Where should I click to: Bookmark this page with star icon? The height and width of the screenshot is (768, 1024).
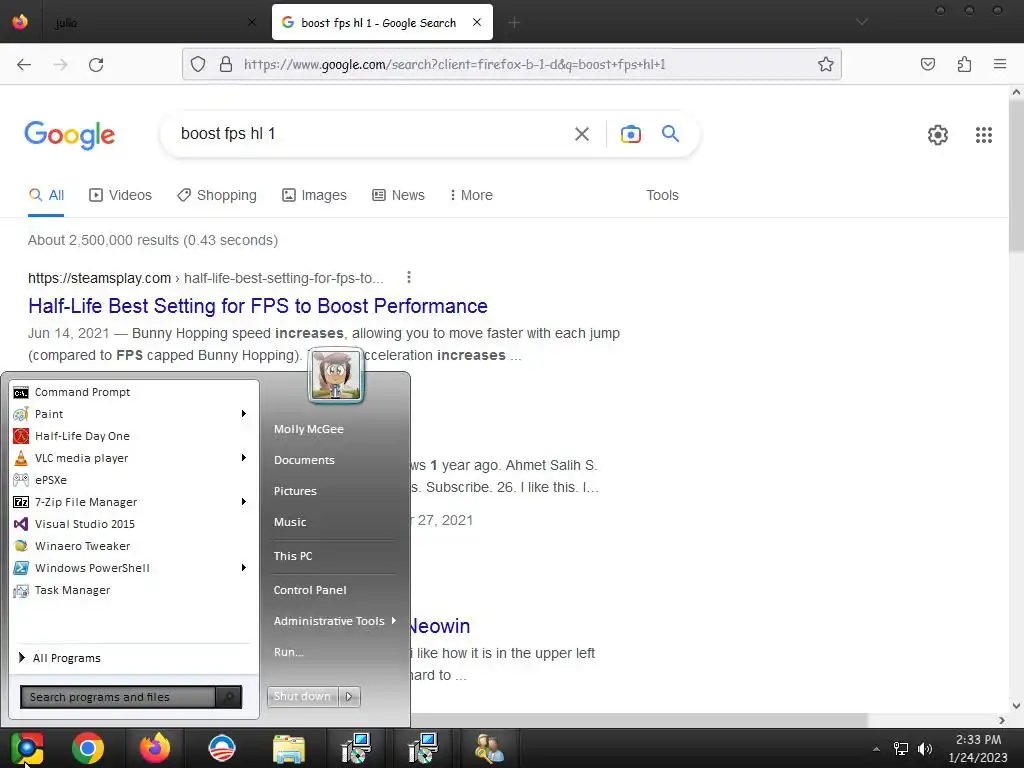pyautogui.click(x=825, y=64)
